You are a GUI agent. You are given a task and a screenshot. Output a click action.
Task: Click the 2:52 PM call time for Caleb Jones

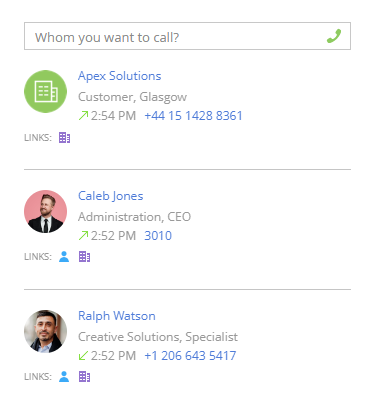click(113, 236)
